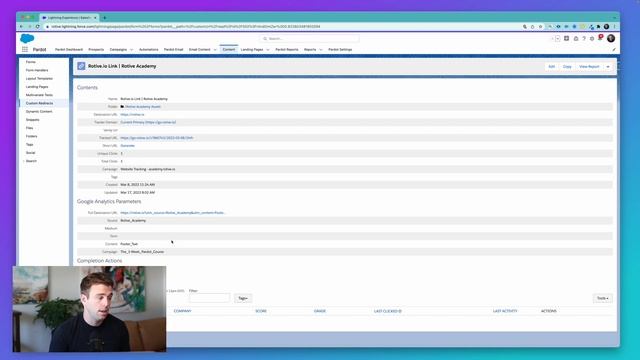Image resolution: width=640 pixels, height=360 pixels.
Task: Open Salesforce global actions plus icon
Action: point(567,38)
